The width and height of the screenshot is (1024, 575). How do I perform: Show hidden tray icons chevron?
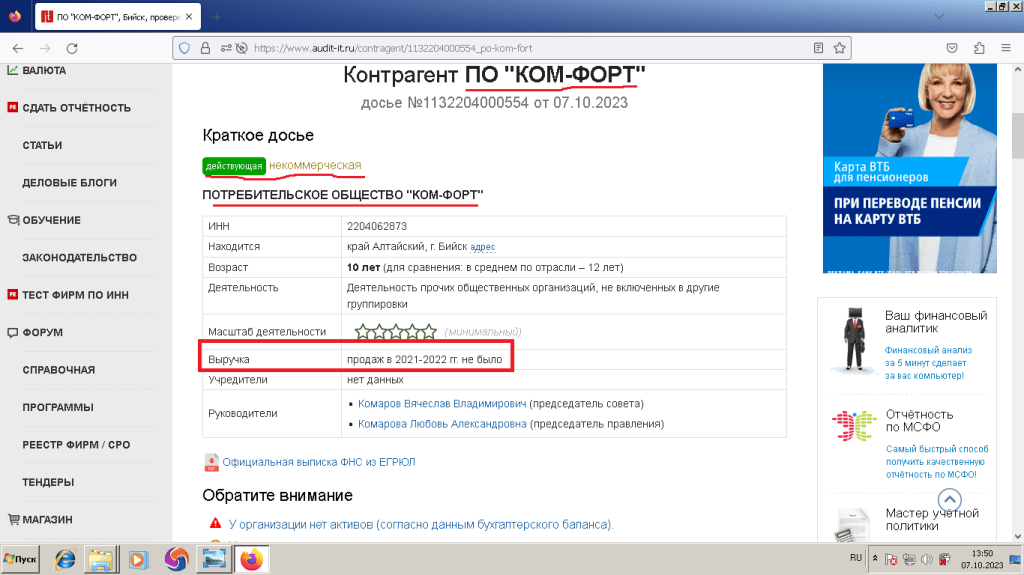(x=875, y=559)
